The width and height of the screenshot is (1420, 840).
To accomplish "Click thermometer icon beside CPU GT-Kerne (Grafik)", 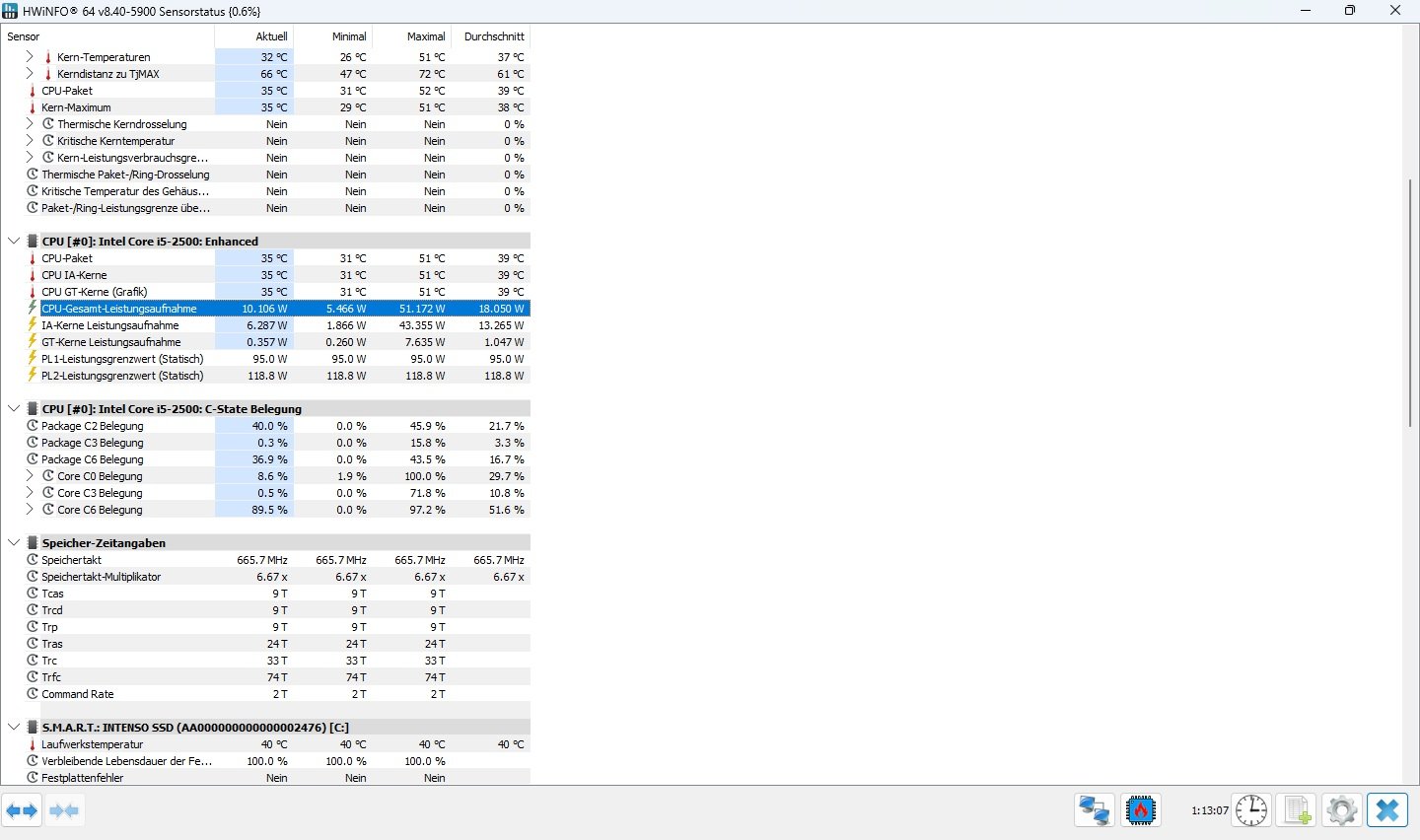I will (x=33, y=292).
